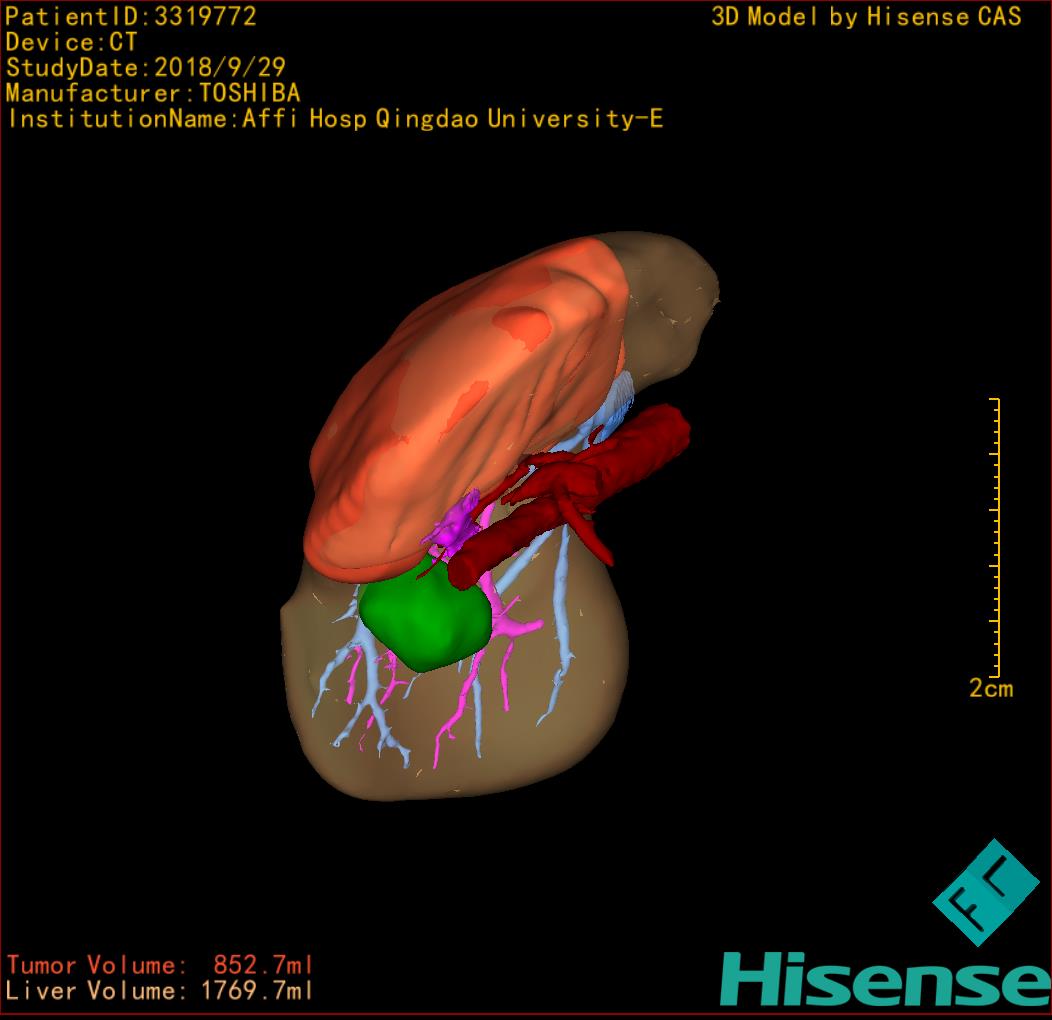Screen dimensions: 1052x1020
Task: Click the StudyDate 2018/9/29 text
Action: pyautogui.click(x=146, y=68)
